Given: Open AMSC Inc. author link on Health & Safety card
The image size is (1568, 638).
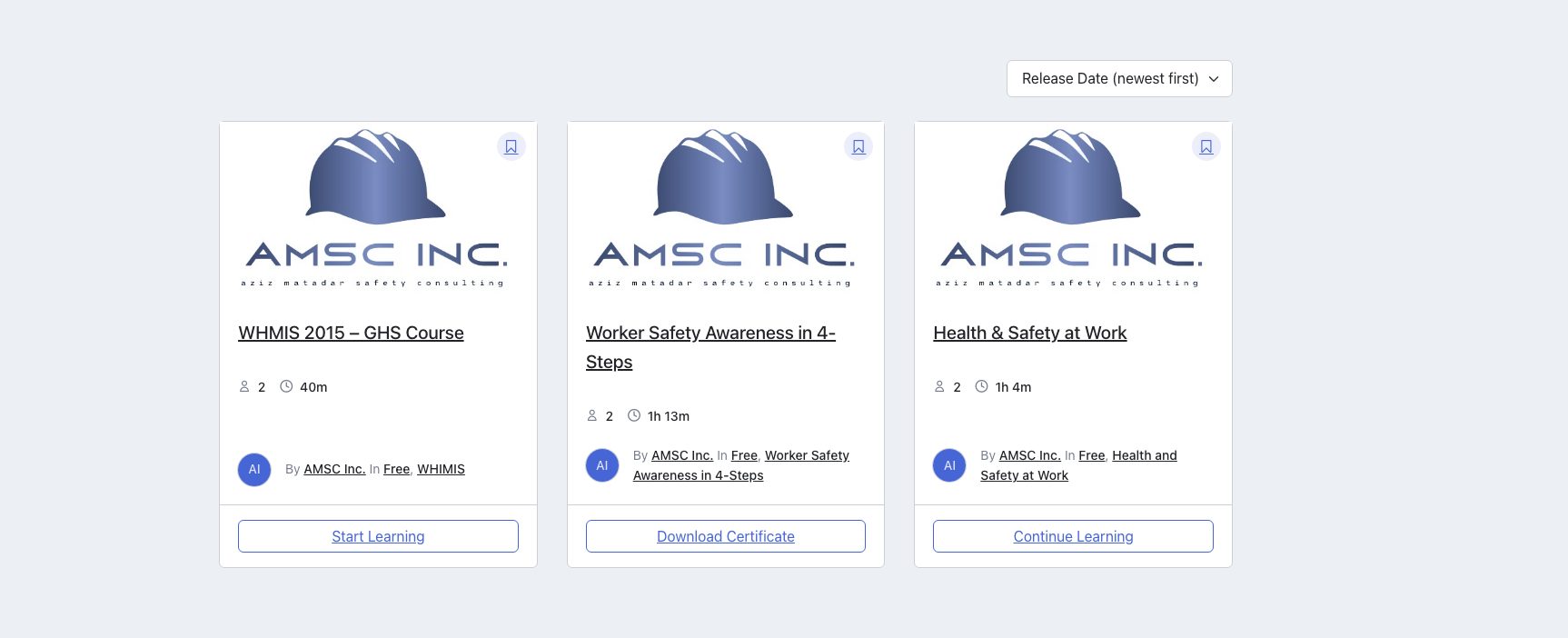Looking at the screenshot, I should point(1030,455).
